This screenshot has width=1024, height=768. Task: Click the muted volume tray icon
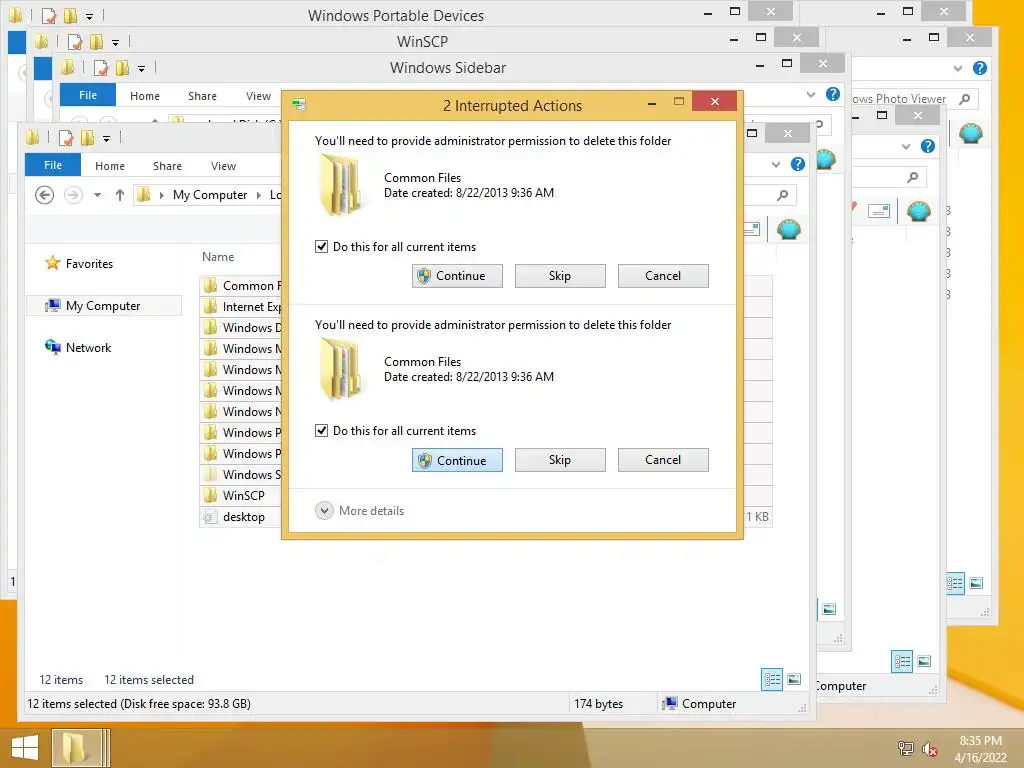tap(929, 749)
